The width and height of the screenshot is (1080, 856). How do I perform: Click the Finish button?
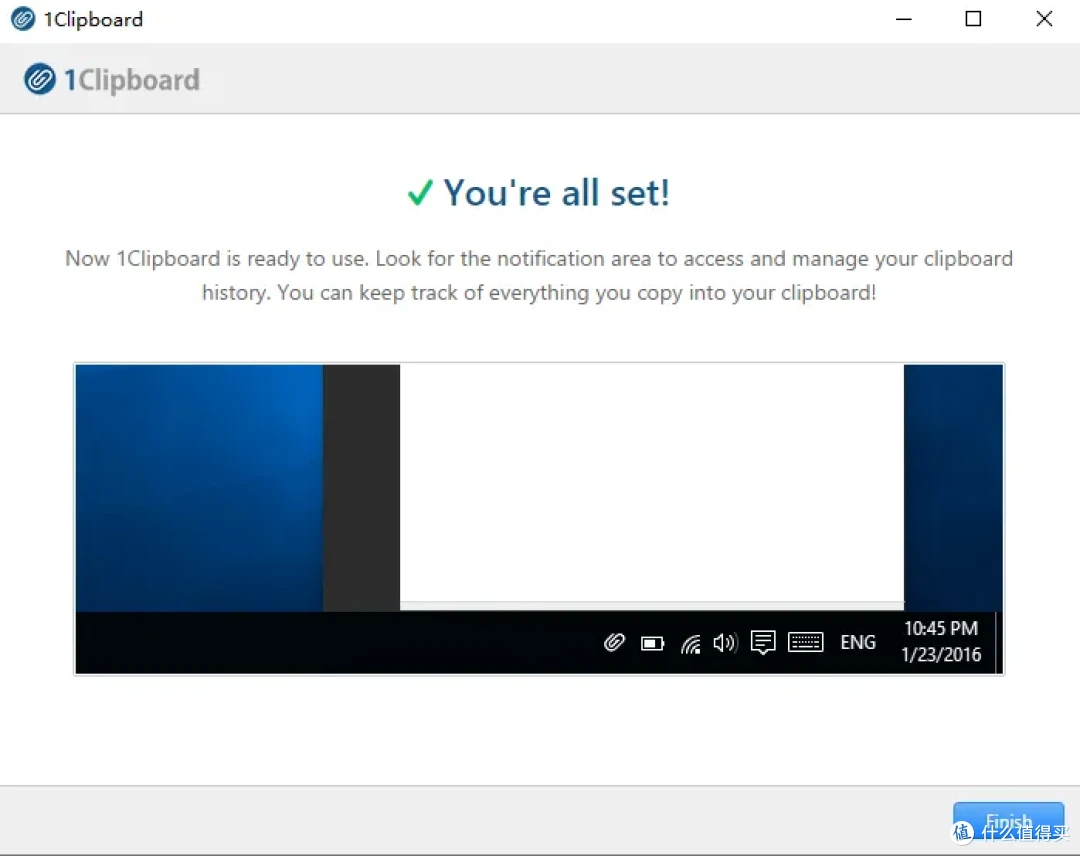pos(1008,820)
